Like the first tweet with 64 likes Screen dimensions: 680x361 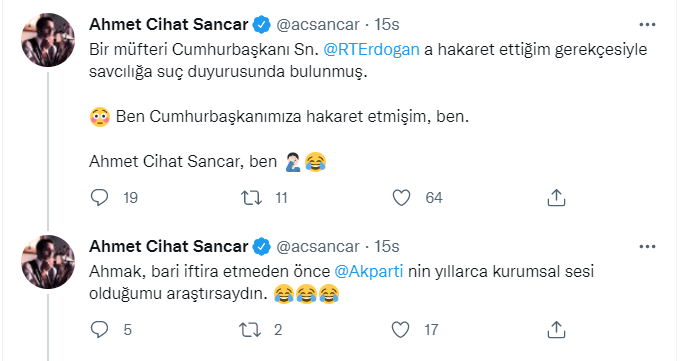[401, 198]
